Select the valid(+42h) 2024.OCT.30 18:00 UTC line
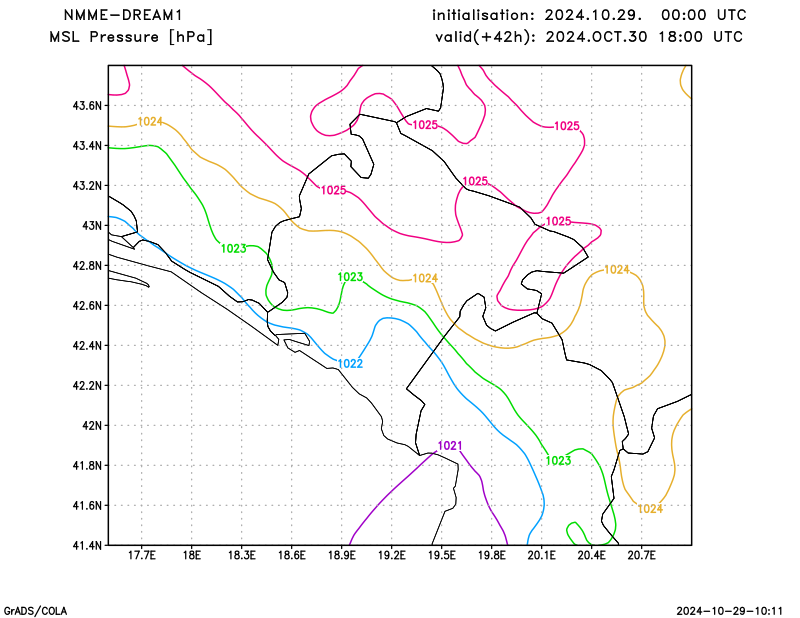The height and width of the screenshot is (618, 800). [589, 37]
